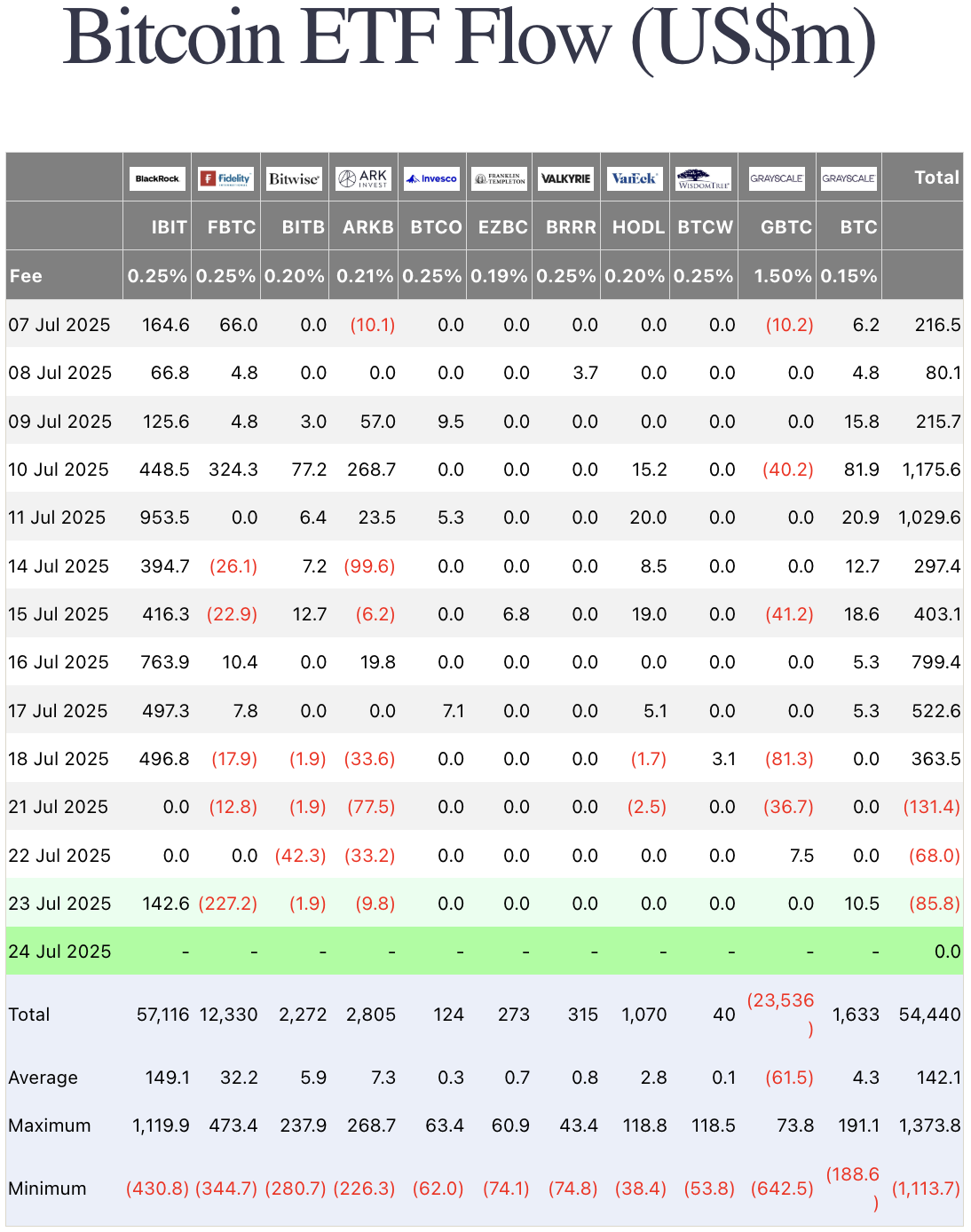Select the ARKB column header
Screen dimensions: 971x1232
pyautogui.click(x=368, y=227)
